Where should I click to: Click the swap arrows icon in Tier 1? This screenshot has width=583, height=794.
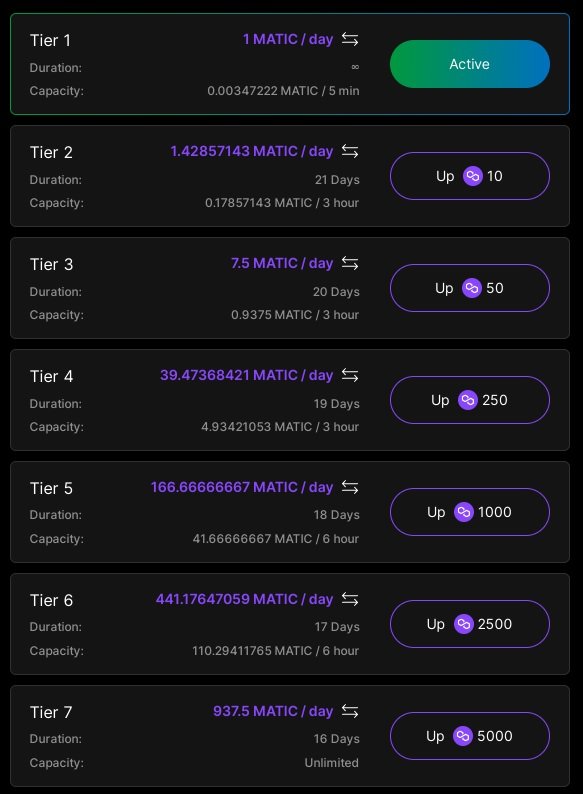coord(350,39)
